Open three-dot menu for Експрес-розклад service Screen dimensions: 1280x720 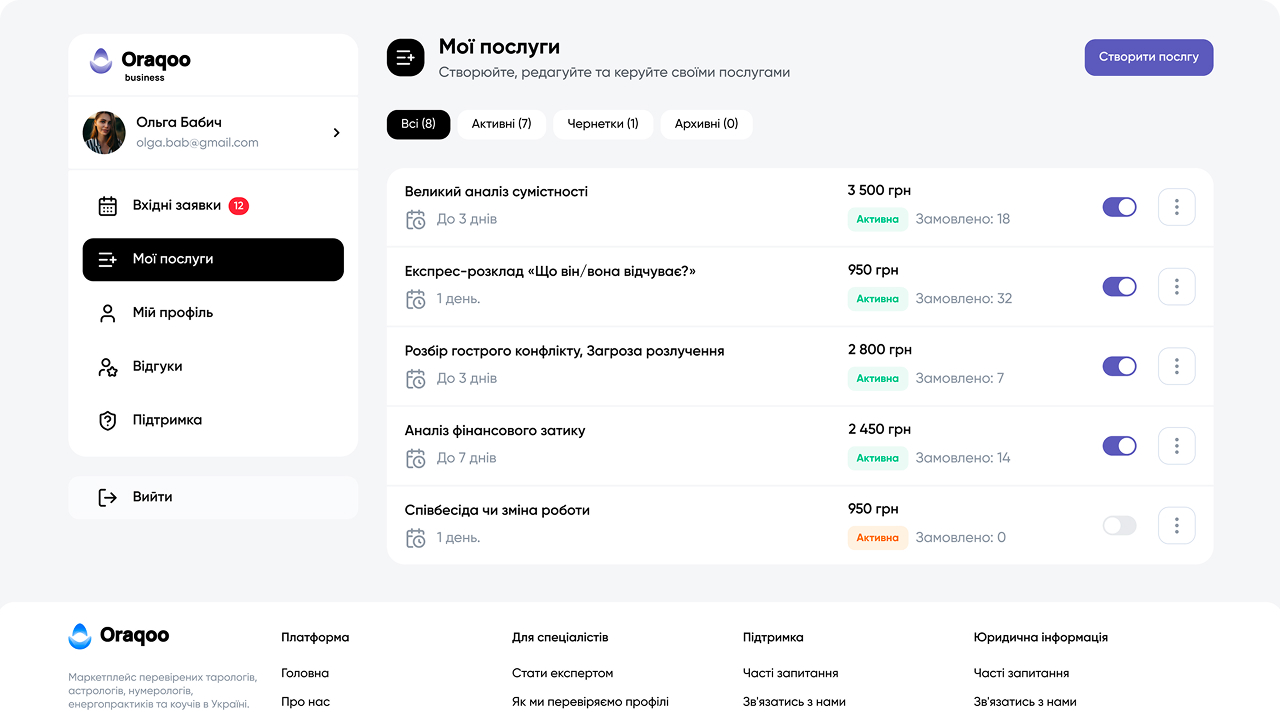[x=1177, y=287]
